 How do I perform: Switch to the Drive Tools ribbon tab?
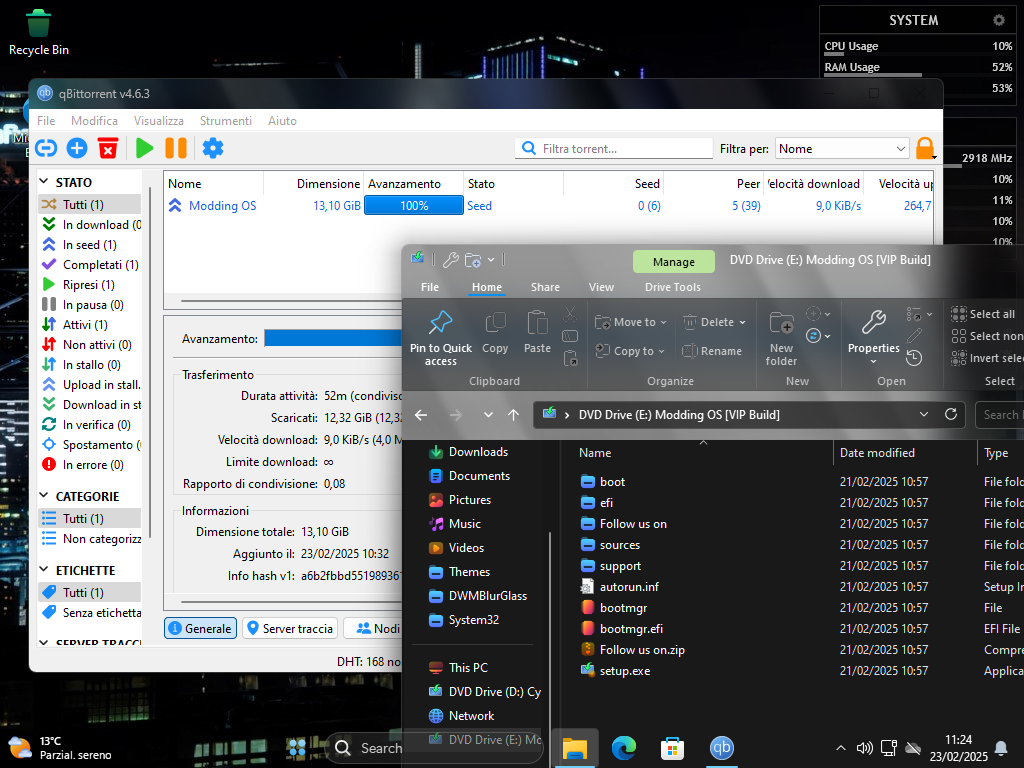673,287
